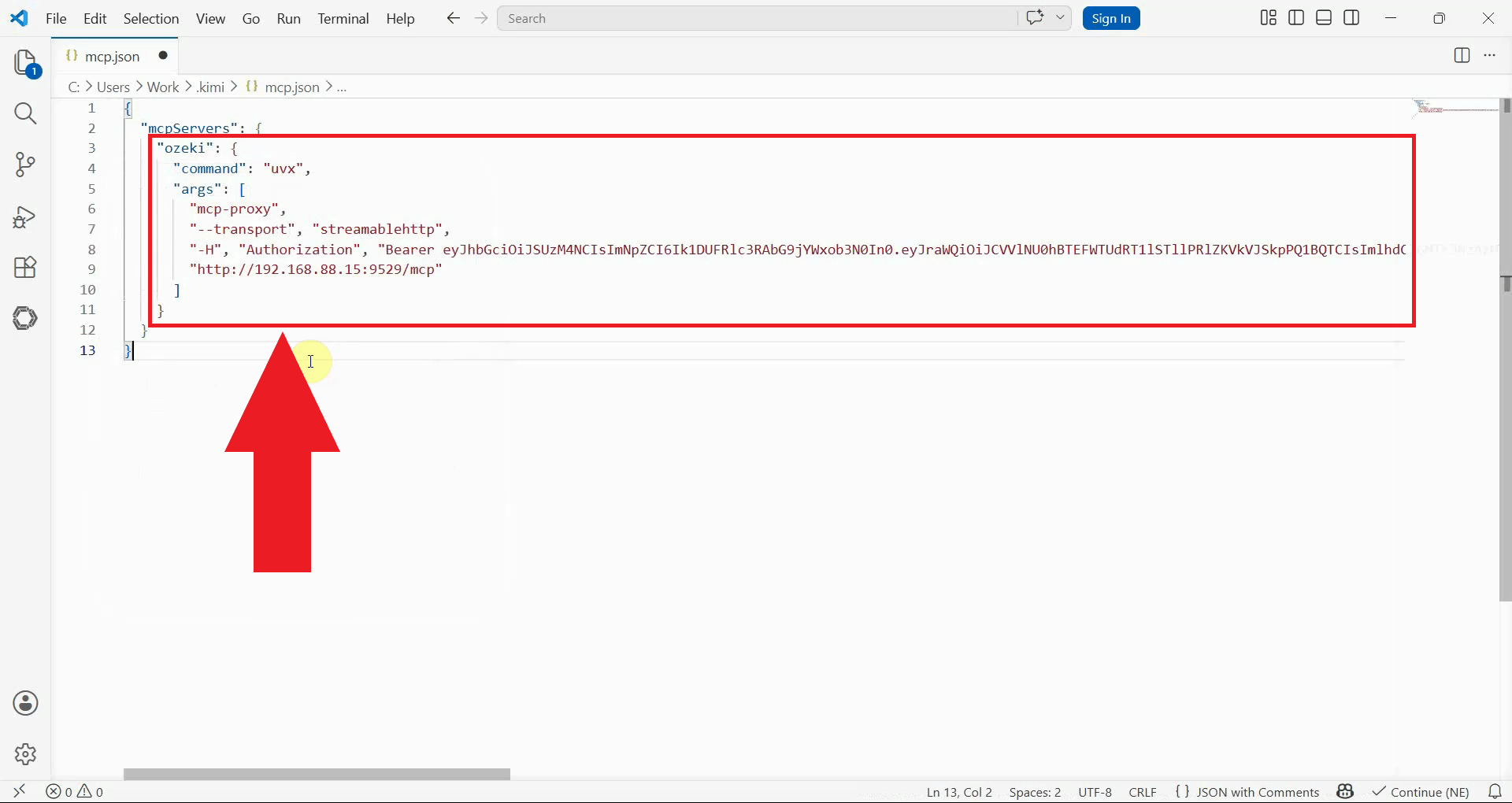This screenshot has height=803, width=1512.
Task: Show errors and warnings count
Action: [x=75, y=792]
